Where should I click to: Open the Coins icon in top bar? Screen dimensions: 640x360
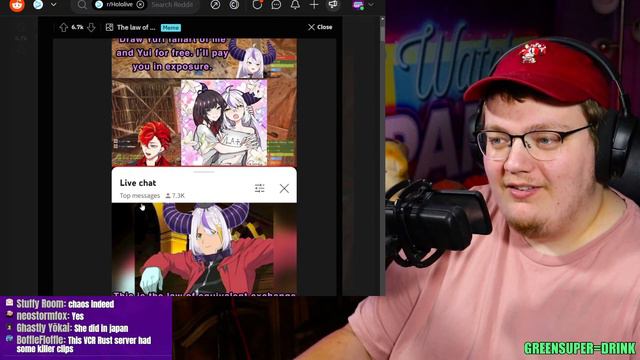tap(234, 5)
